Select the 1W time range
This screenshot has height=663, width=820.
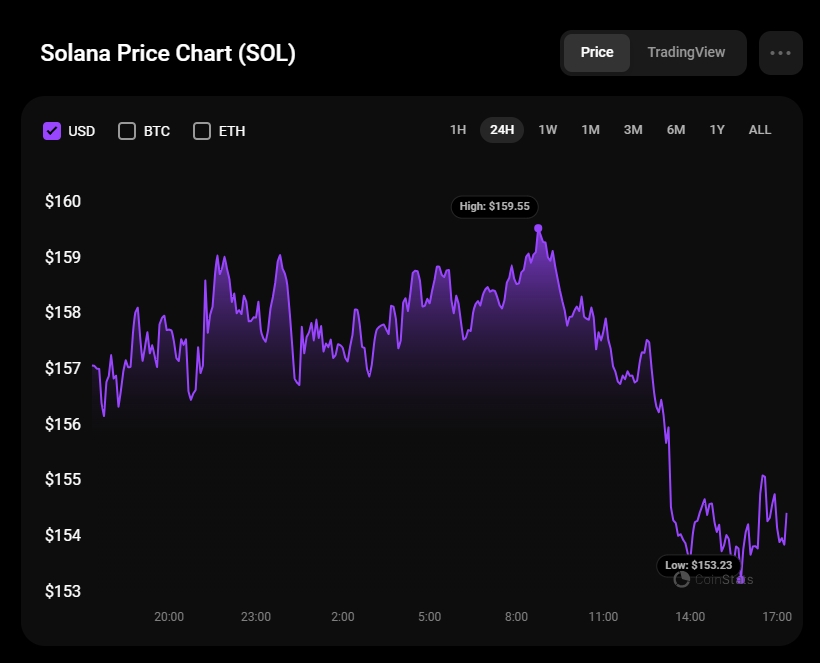click(548, 130)
